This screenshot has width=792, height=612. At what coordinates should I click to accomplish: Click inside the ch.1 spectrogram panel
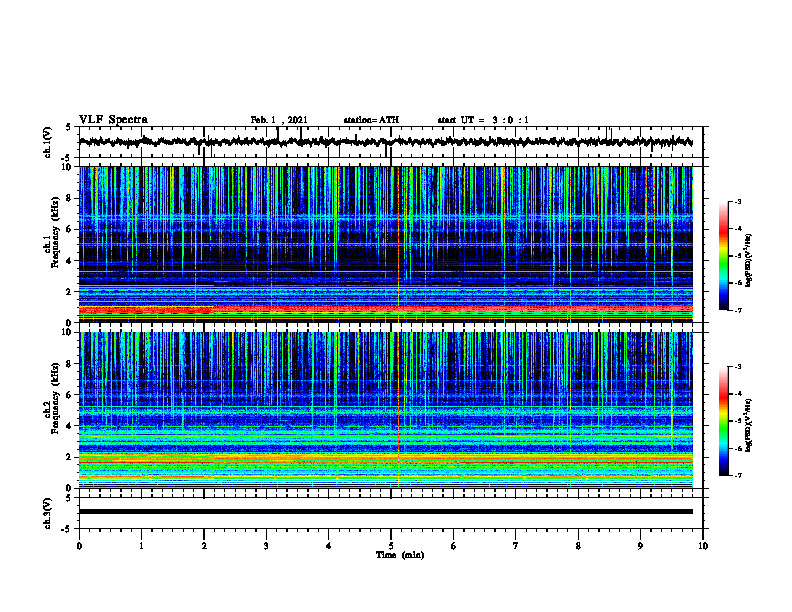point(385,244)
